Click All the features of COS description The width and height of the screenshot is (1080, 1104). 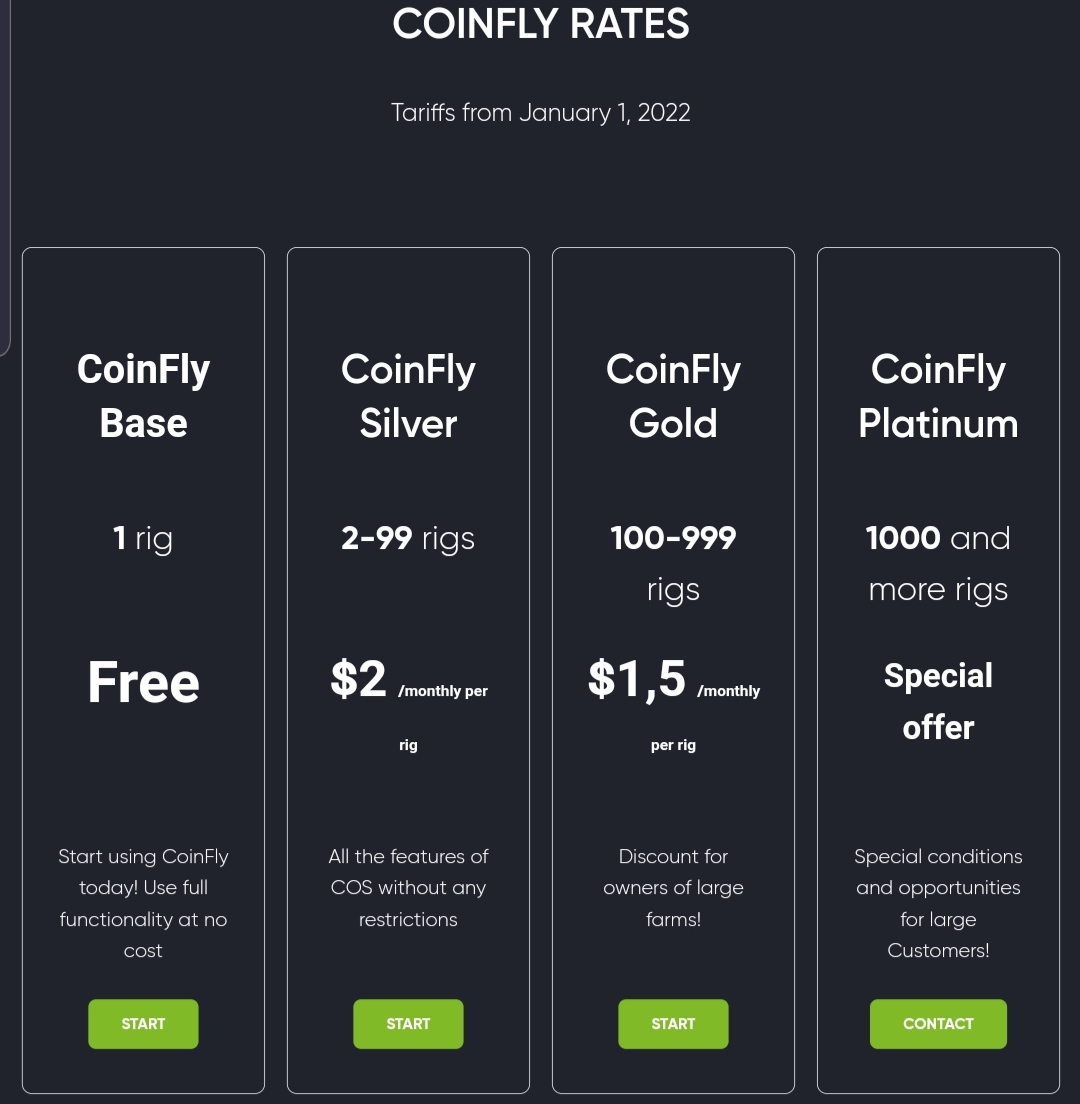point(408,888)
